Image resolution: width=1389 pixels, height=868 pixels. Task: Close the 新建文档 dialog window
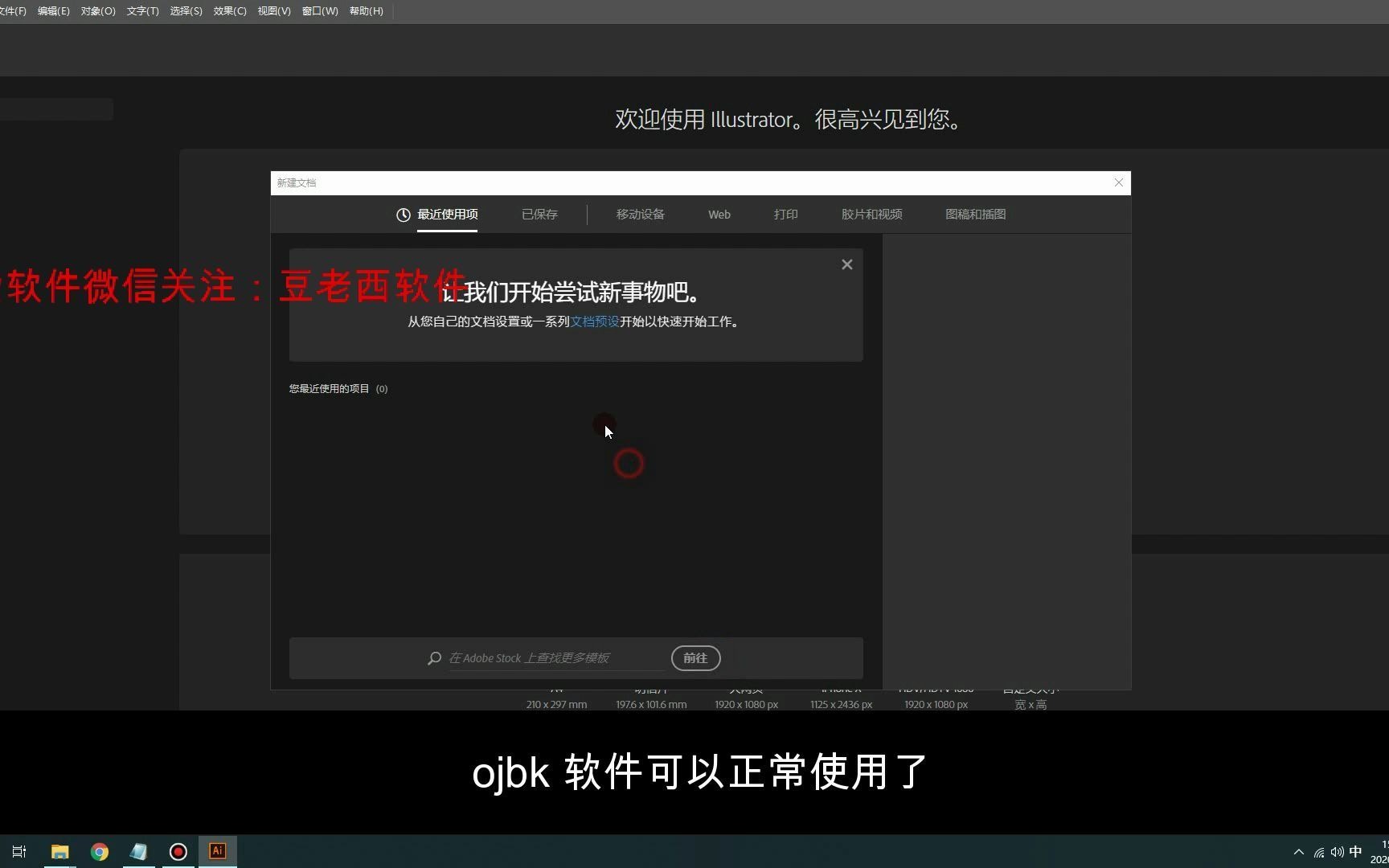(1118, 182)
